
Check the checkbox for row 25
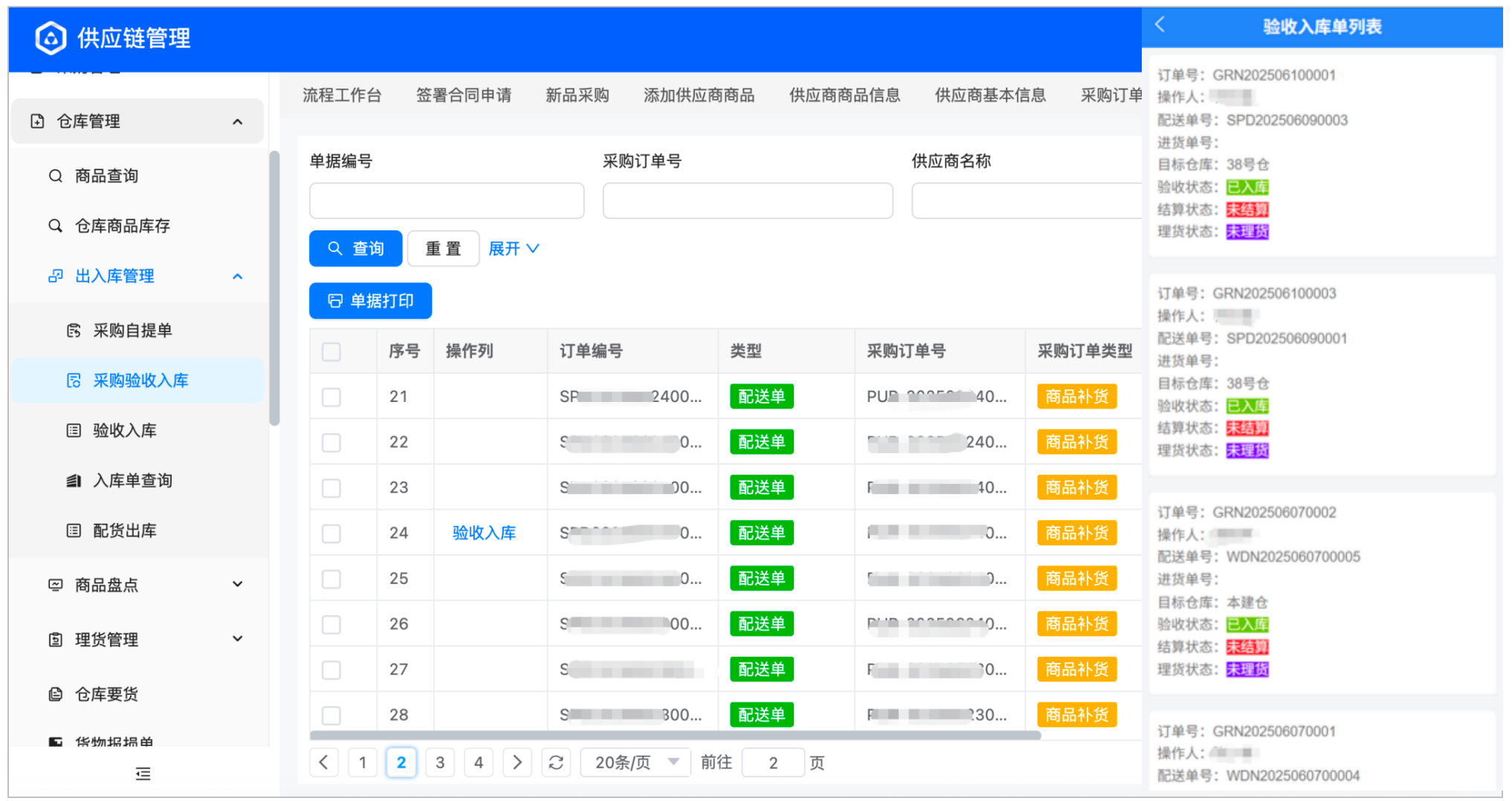pyautogui.click(x=332, y=579)
